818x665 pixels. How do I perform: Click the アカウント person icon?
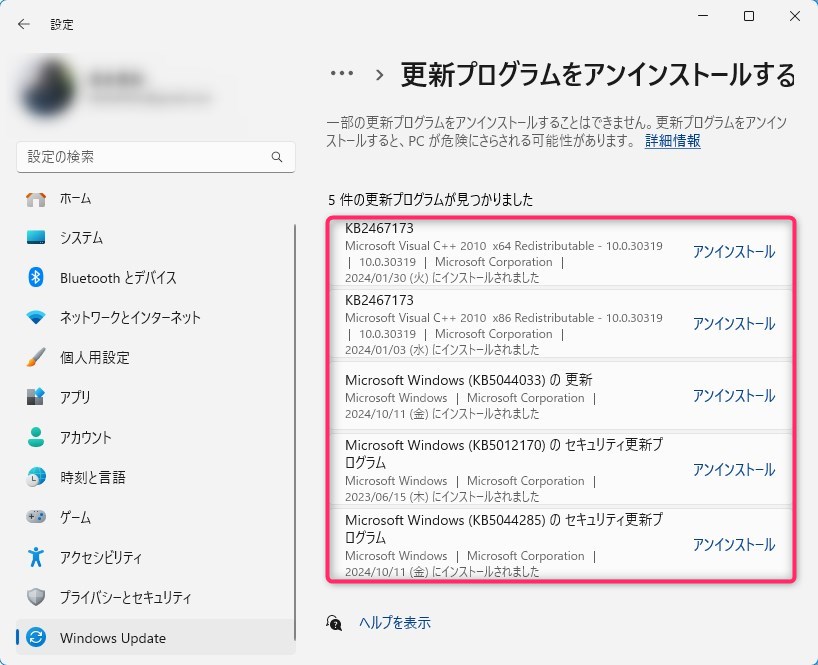[36, 438]
